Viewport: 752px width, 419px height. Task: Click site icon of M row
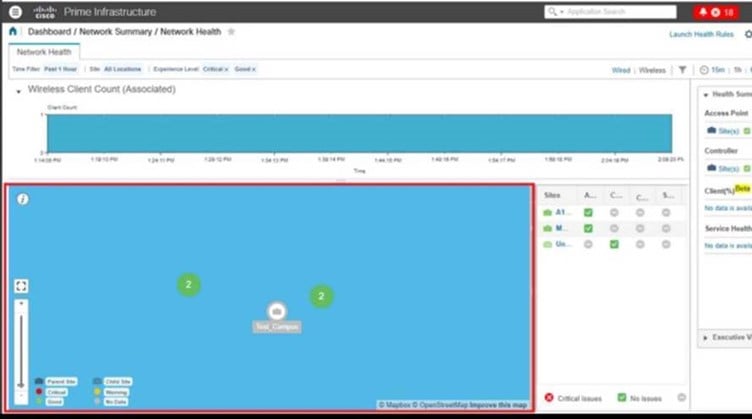click(x=547, y=228)
